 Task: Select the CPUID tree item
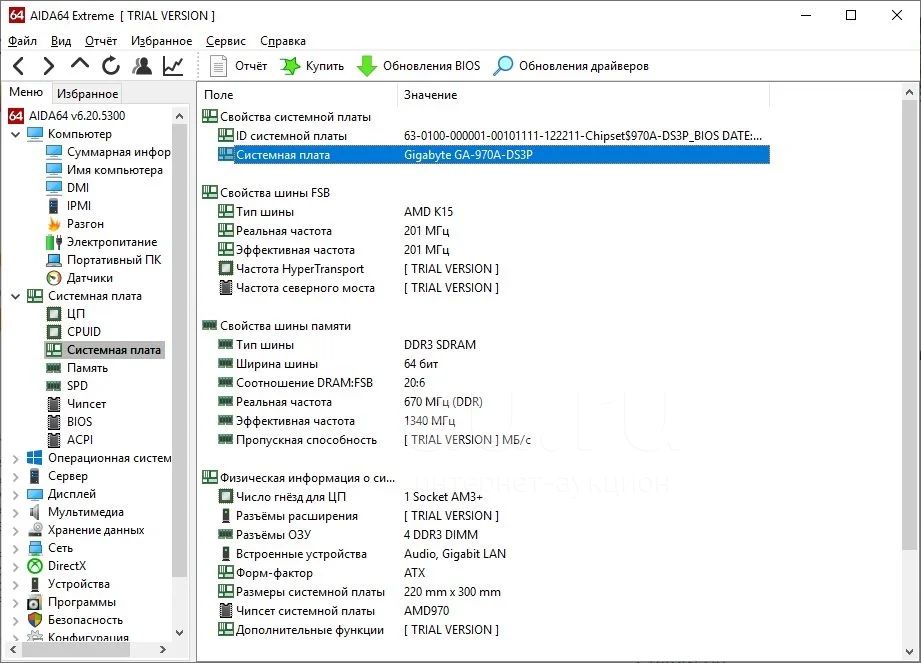pos(73,332)
